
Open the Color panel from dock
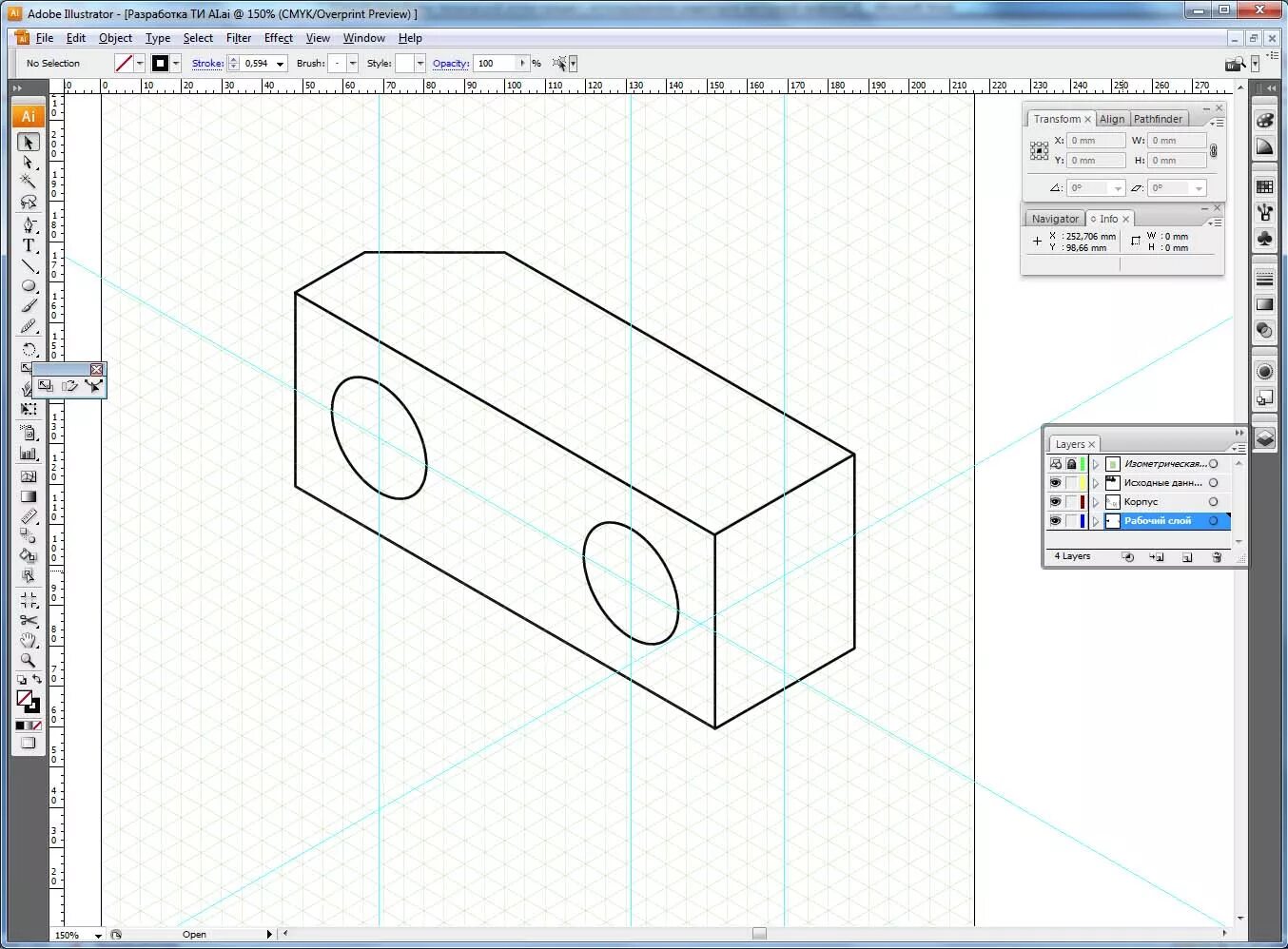tap(1264, 121)
